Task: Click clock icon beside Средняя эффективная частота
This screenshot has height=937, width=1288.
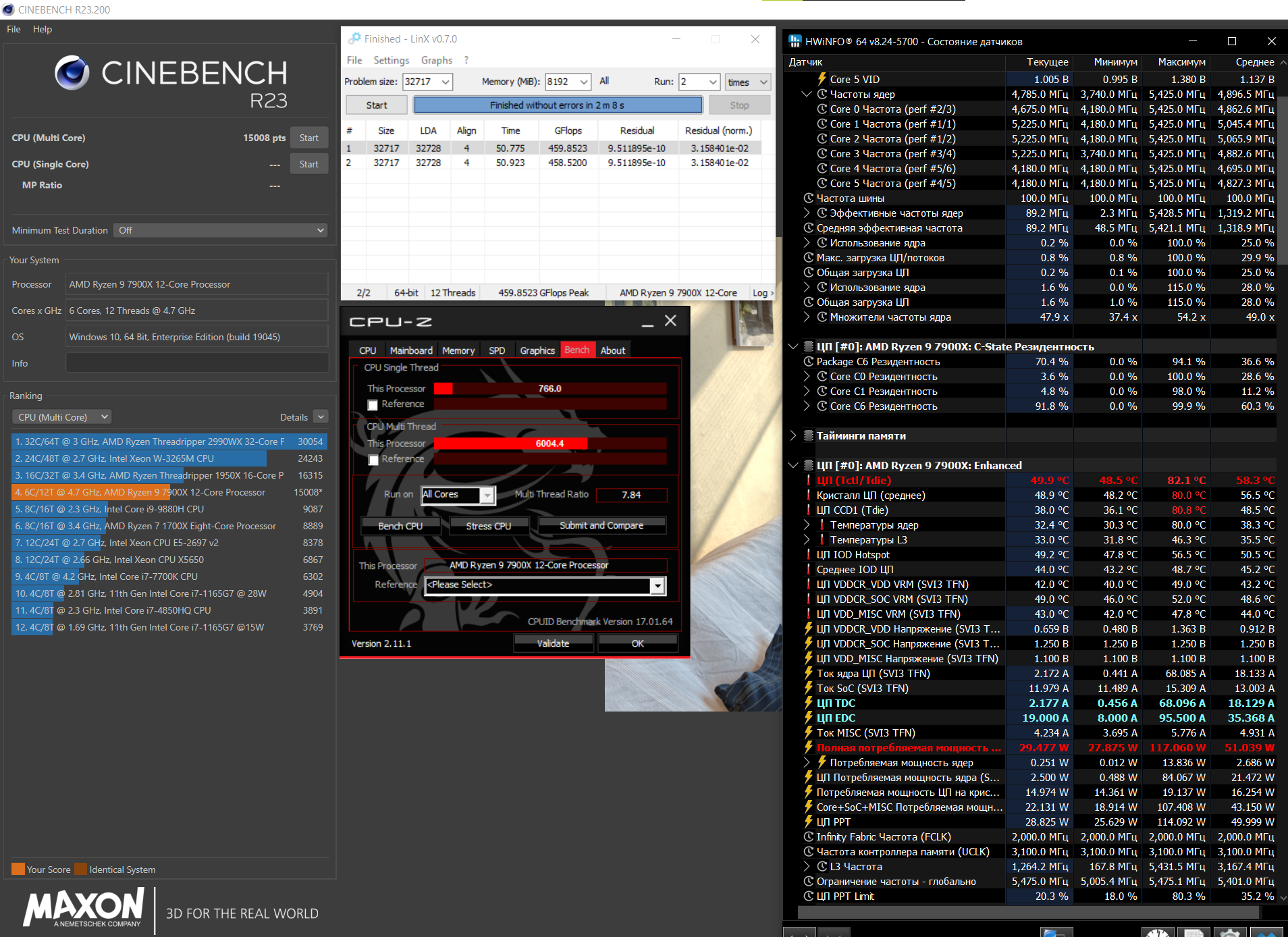Action: click(809, 227)
